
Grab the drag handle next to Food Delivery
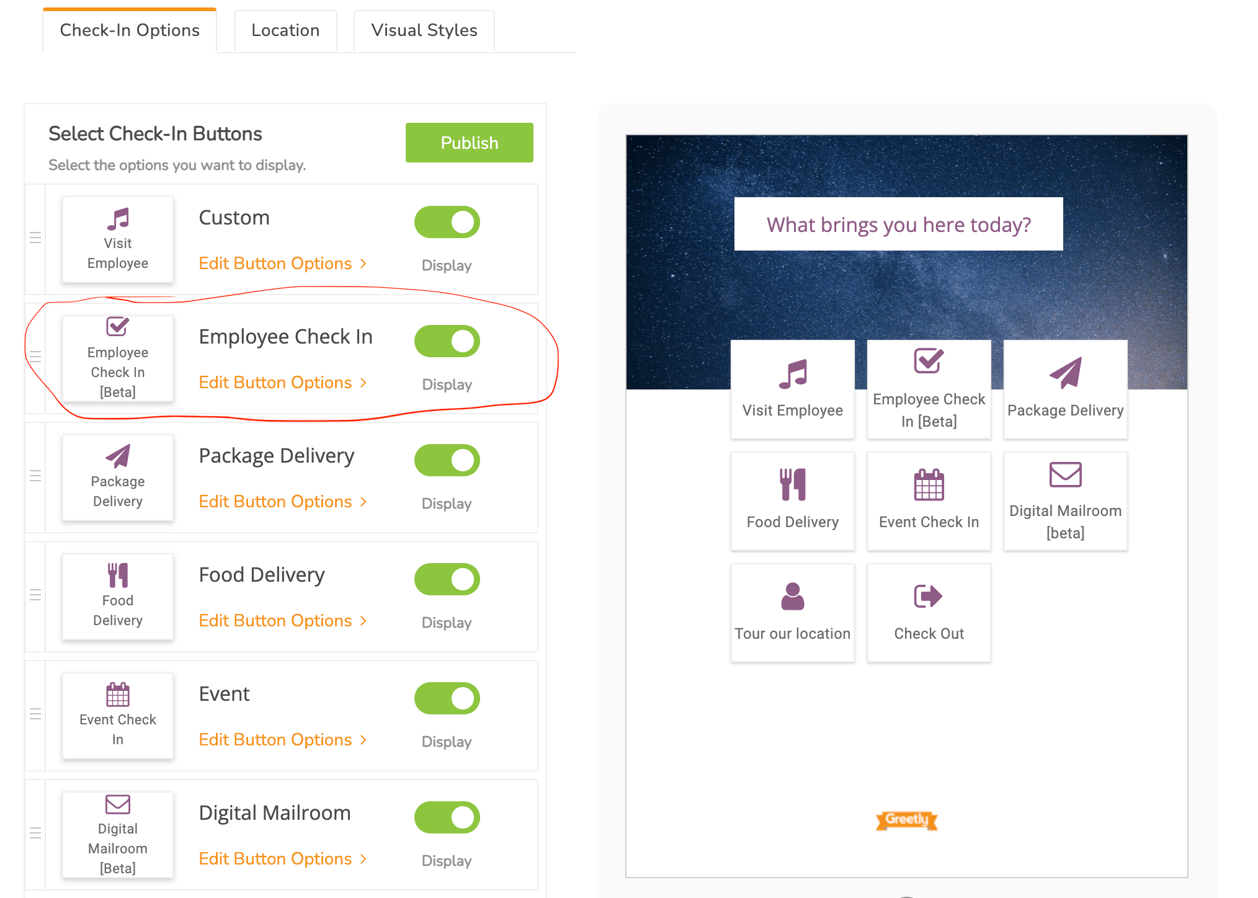(x=35, y=596)
